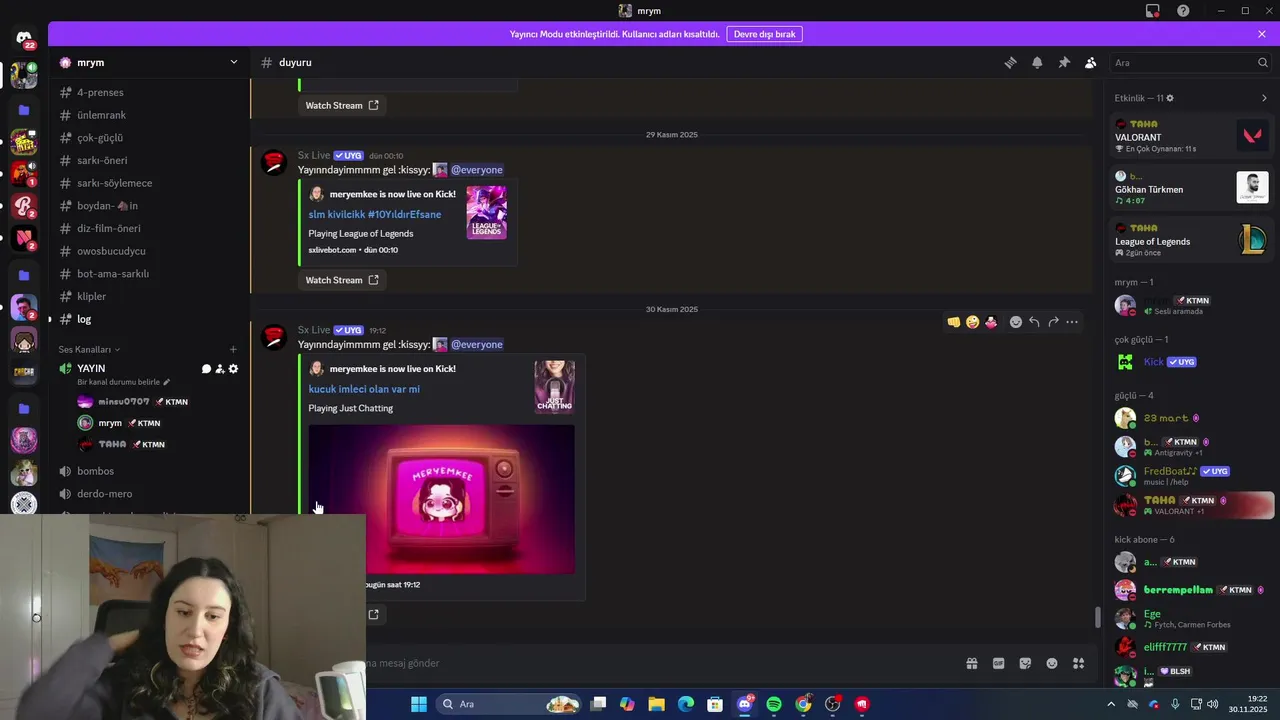Open the GIF picker

click(998, 663)
